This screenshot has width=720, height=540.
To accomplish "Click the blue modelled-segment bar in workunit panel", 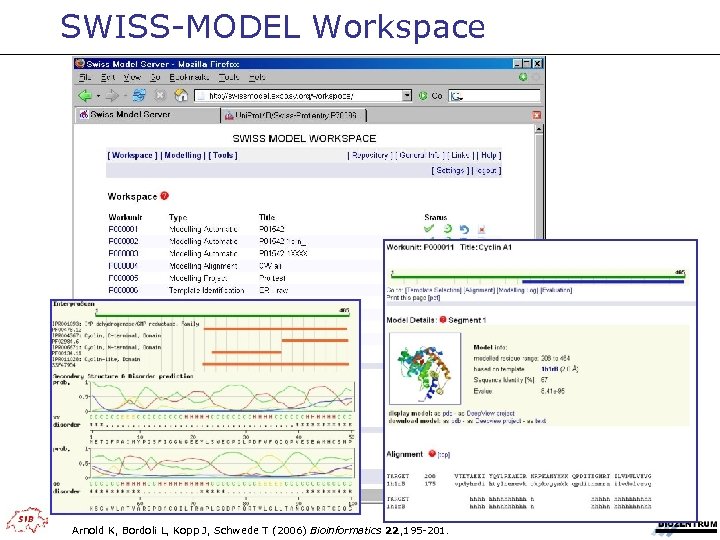I will click(x=603, y=281).
